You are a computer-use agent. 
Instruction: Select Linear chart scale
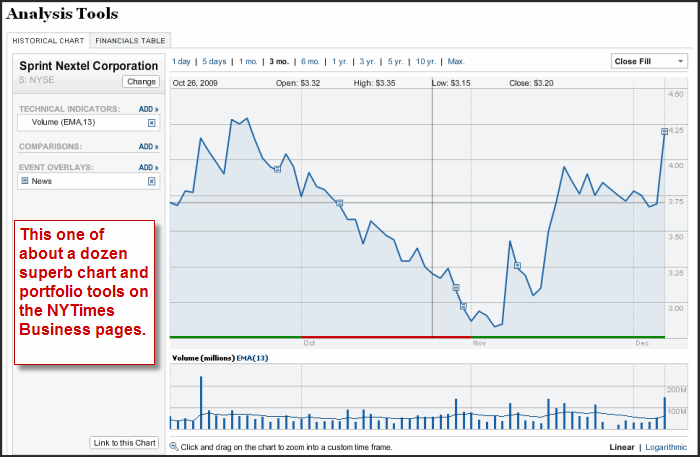(621, 447)
